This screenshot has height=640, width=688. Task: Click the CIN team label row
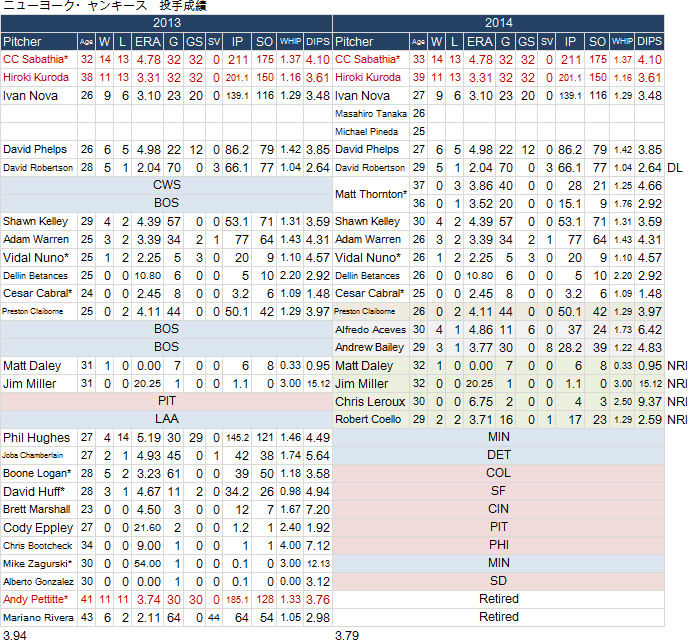pyautogui.click(x=498, y=509)
